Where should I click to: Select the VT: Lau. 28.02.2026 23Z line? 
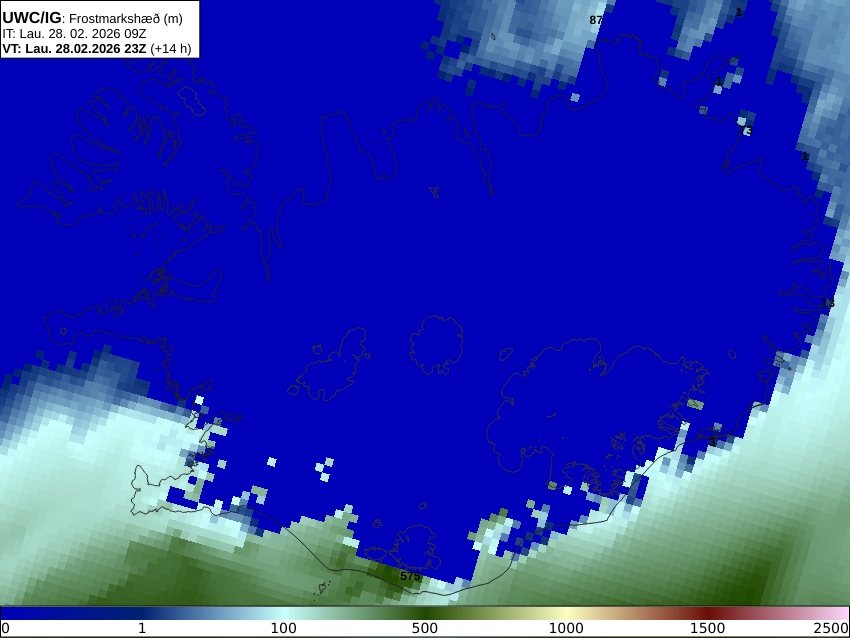pyautogui.click(x=96, y=48)
